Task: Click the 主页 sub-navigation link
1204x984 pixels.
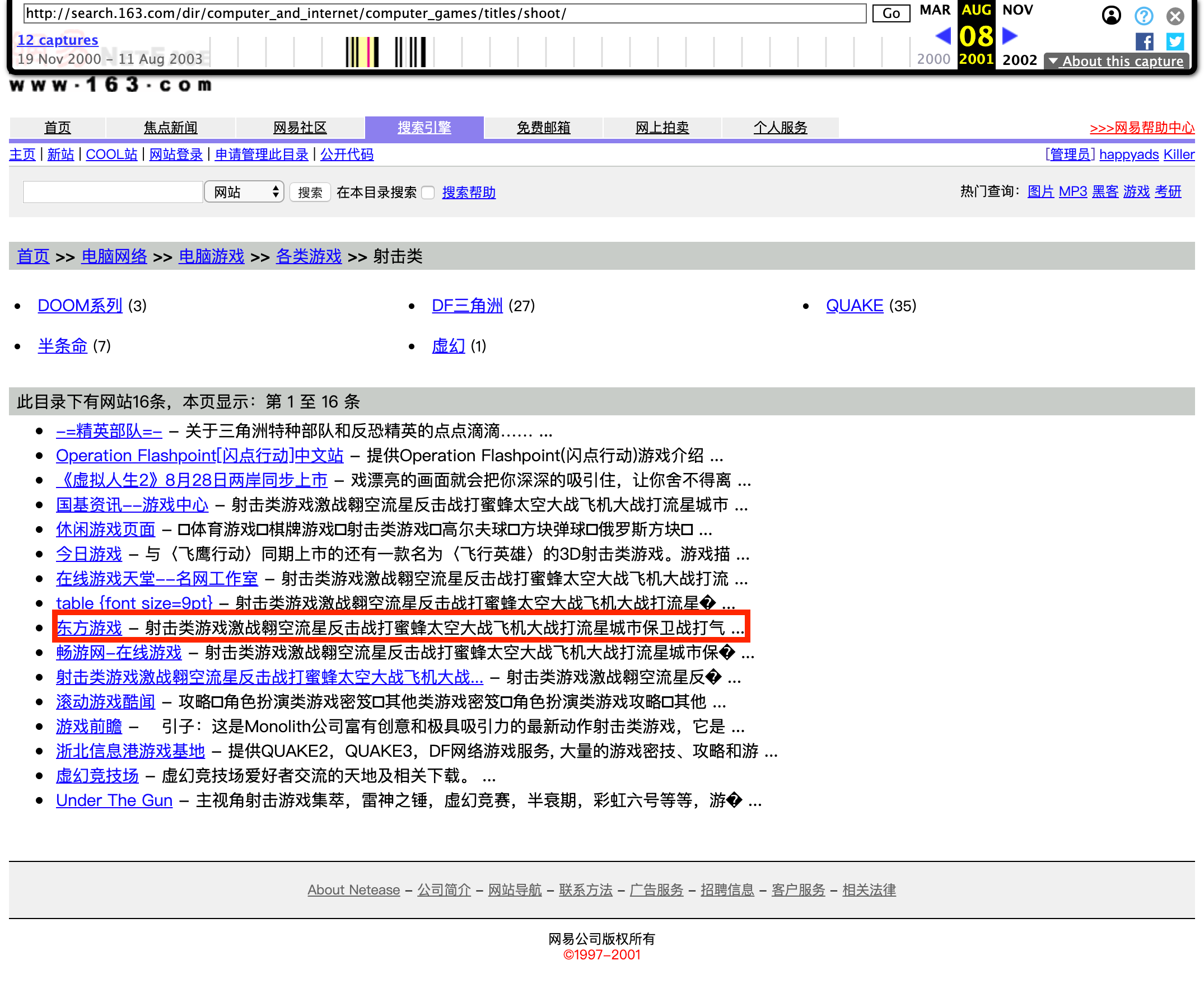Action: (23, 154)
